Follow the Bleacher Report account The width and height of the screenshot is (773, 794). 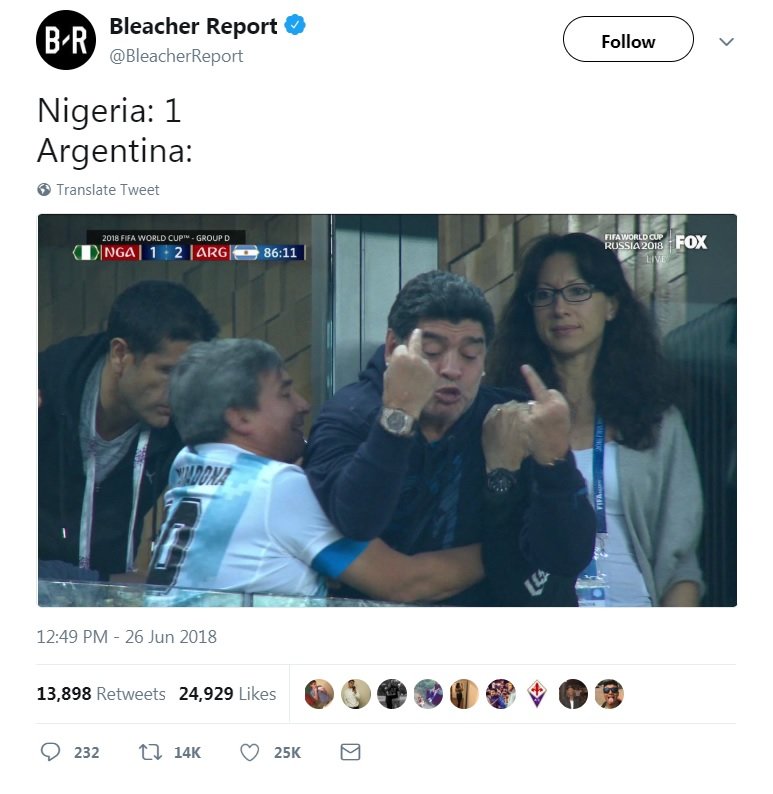pyautogui.click(x=628, y=39)
